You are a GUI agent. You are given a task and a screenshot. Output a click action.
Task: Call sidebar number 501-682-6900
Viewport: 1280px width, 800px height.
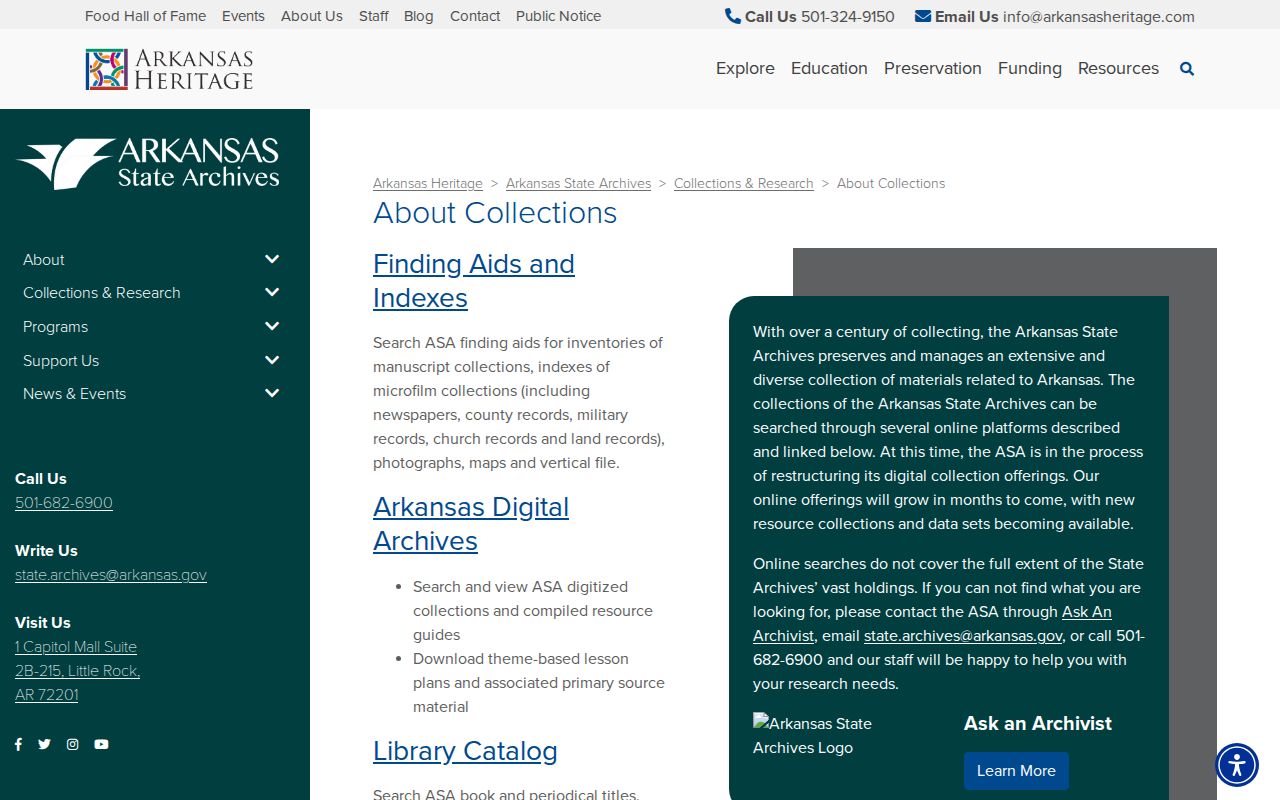(x=64, y=503)
